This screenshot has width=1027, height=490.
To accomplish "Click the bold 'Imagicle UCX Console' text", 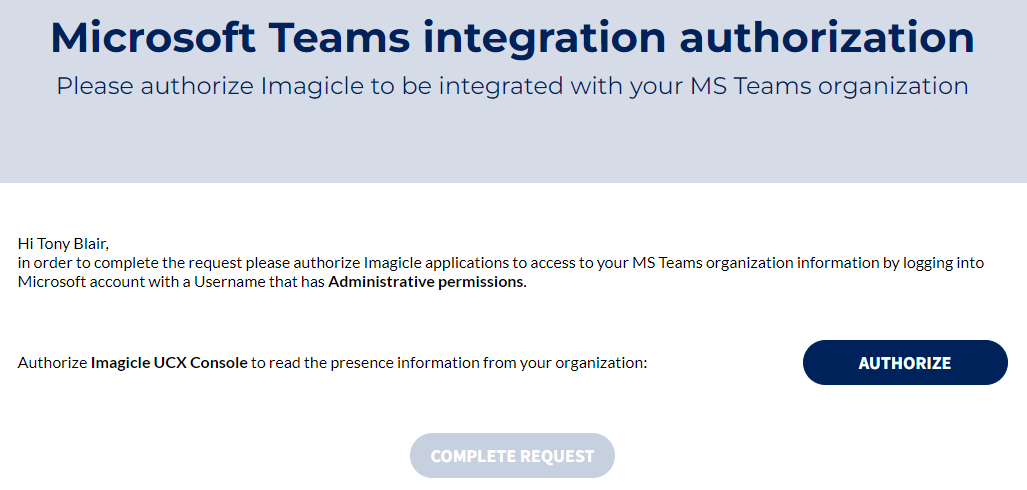I will coord(169,363).
